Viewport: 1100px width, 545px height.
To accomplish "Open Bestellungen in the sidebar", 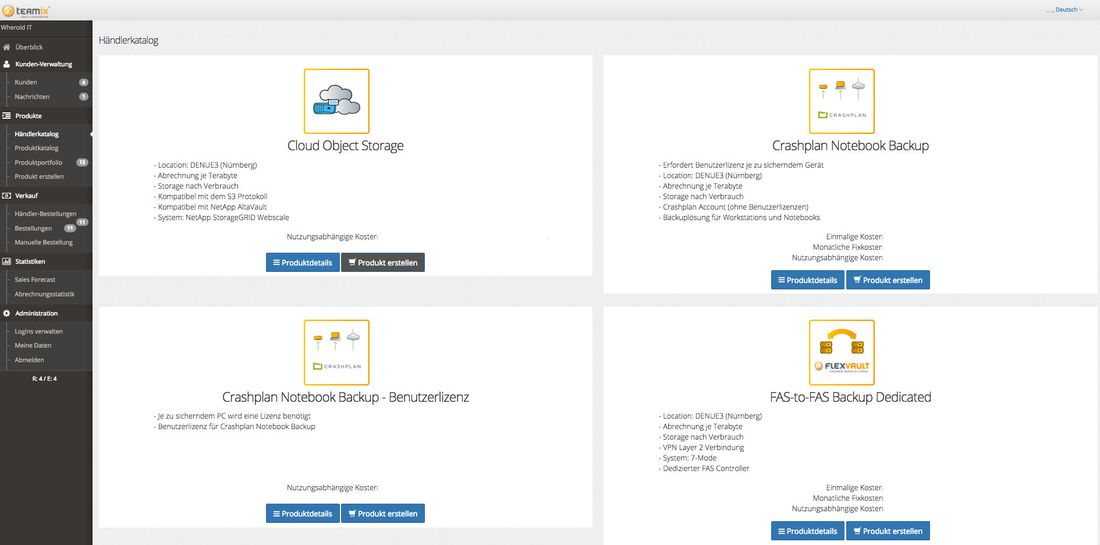I will (x=33, y=229).
